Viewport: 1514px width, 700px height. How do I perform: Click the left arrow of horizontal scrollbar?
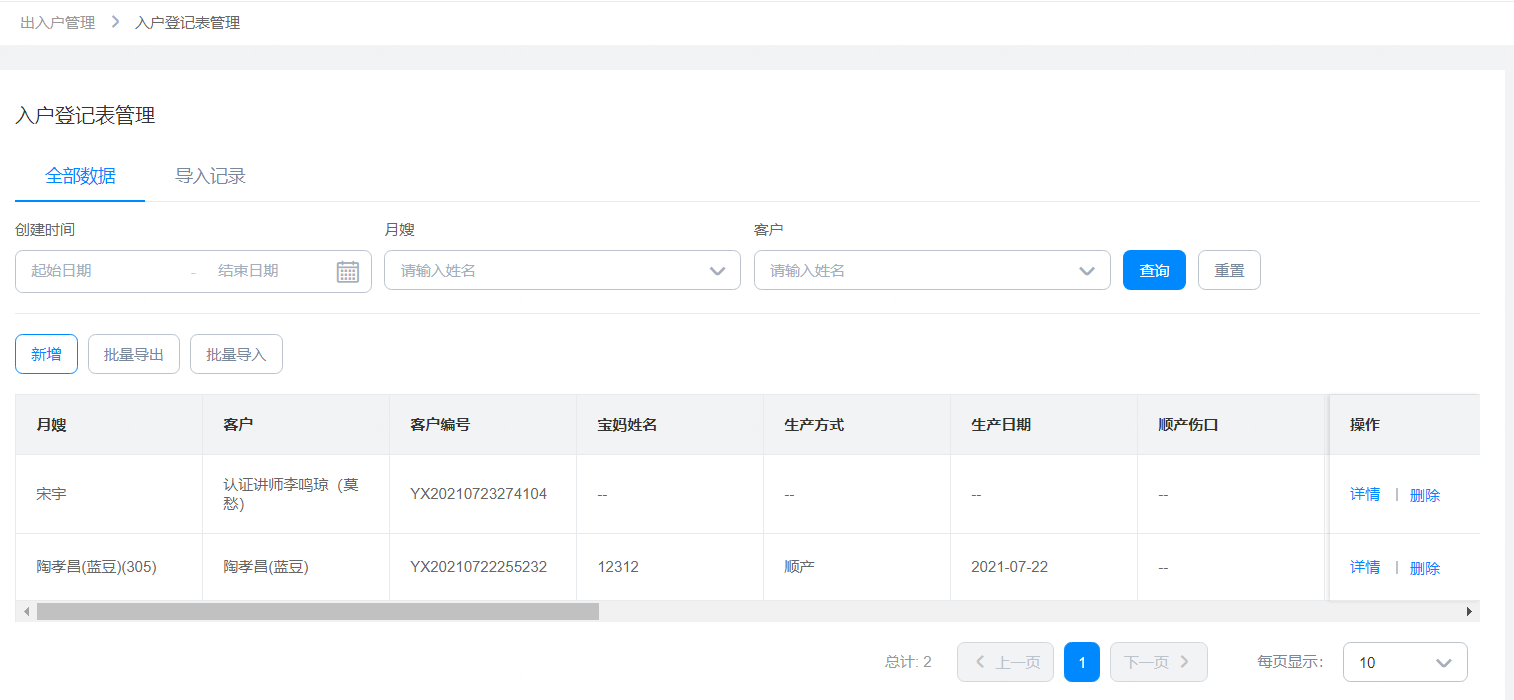[x=26, y=611]
